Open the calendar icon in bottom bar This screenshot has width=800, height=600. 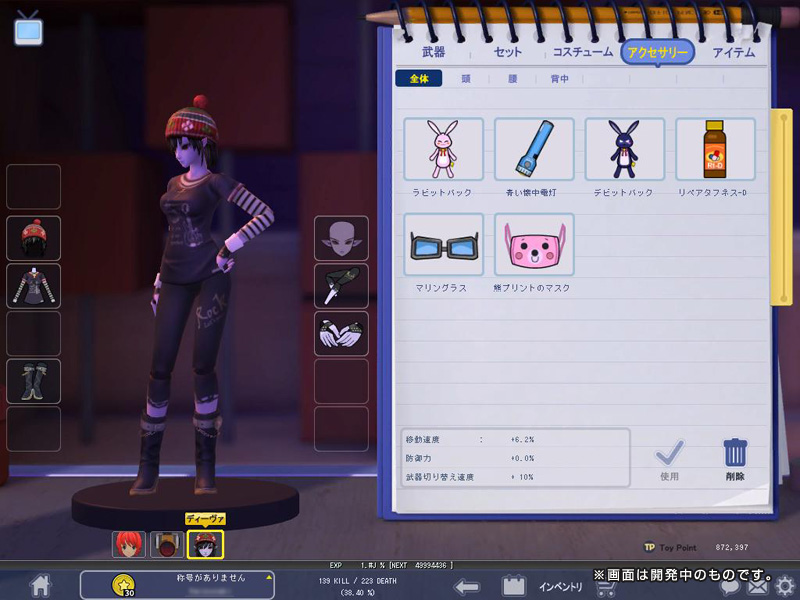514,586
